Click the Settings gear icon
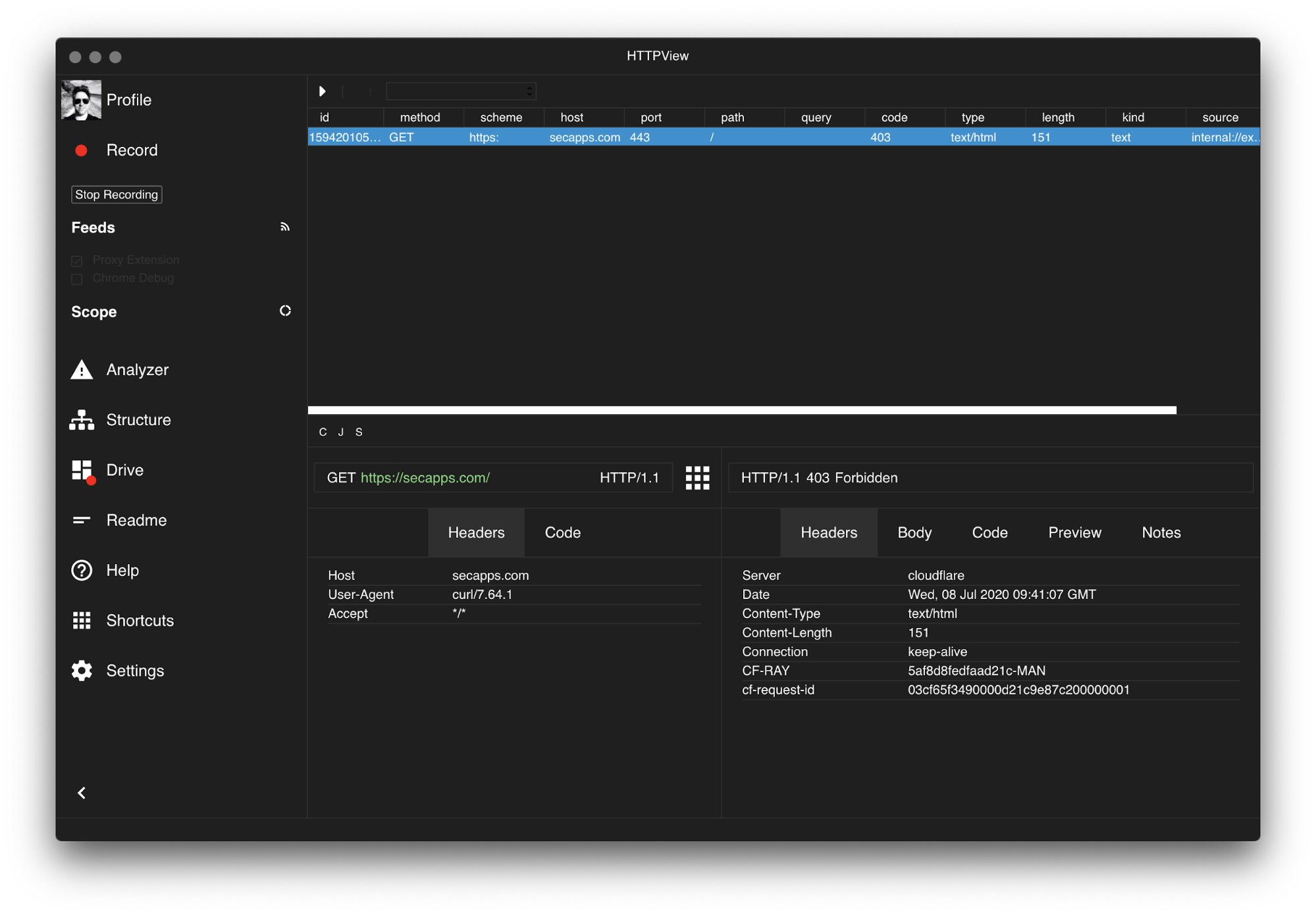 point(82,671)
